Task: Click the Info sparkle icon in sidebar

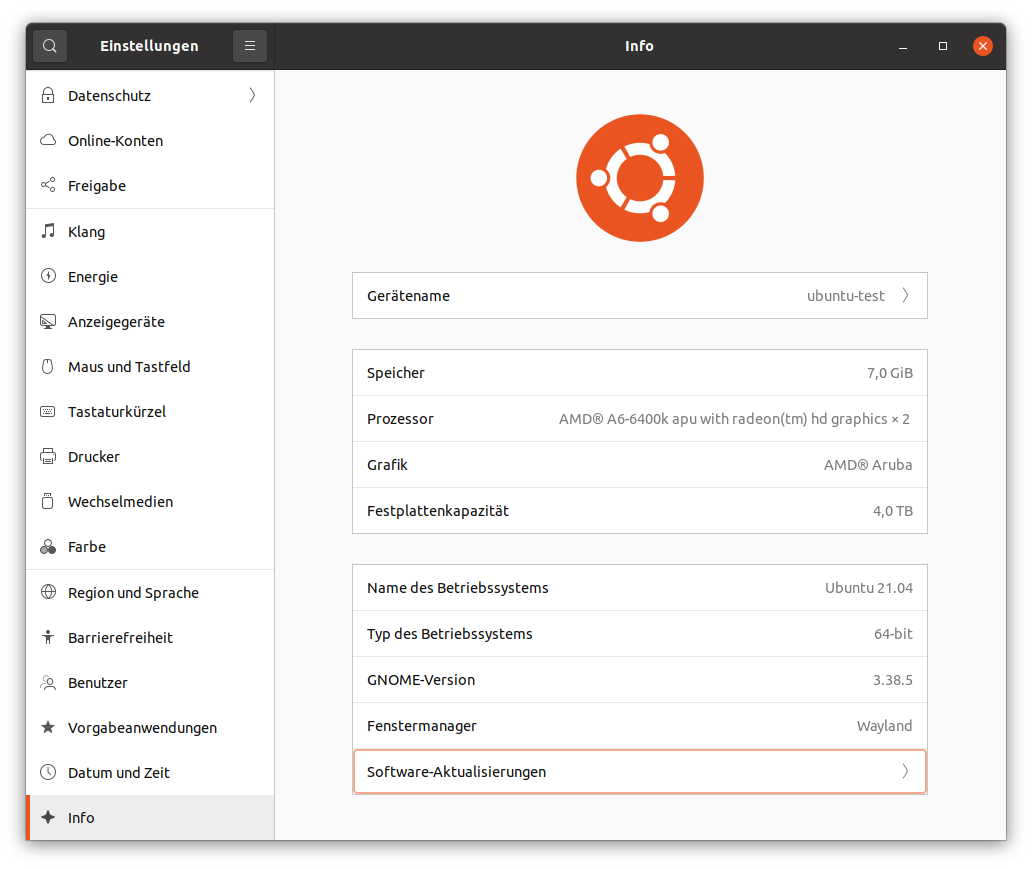Action: 48,817
